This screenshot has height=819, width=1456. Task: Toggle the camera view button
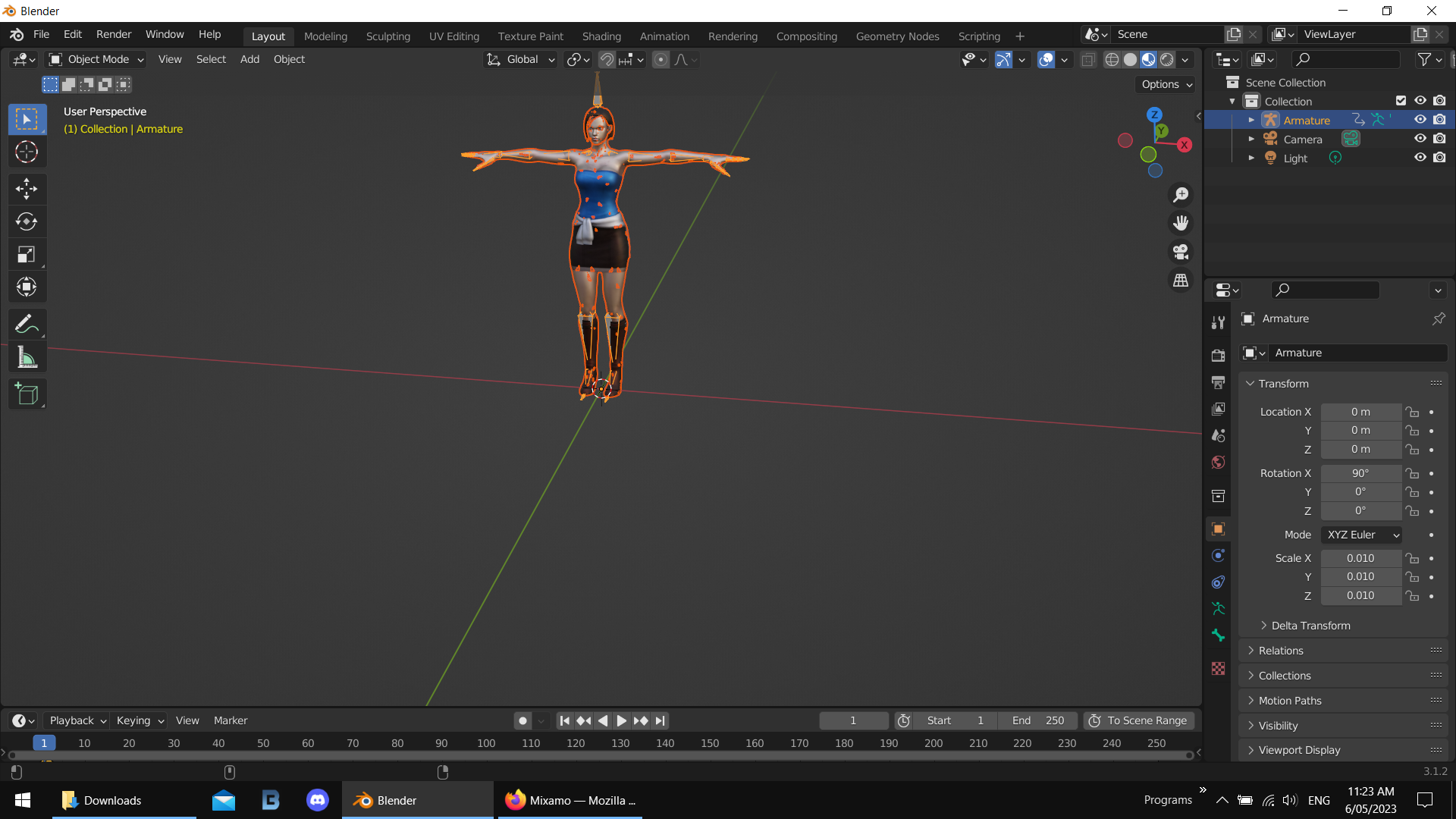(x=1181, y=252)
